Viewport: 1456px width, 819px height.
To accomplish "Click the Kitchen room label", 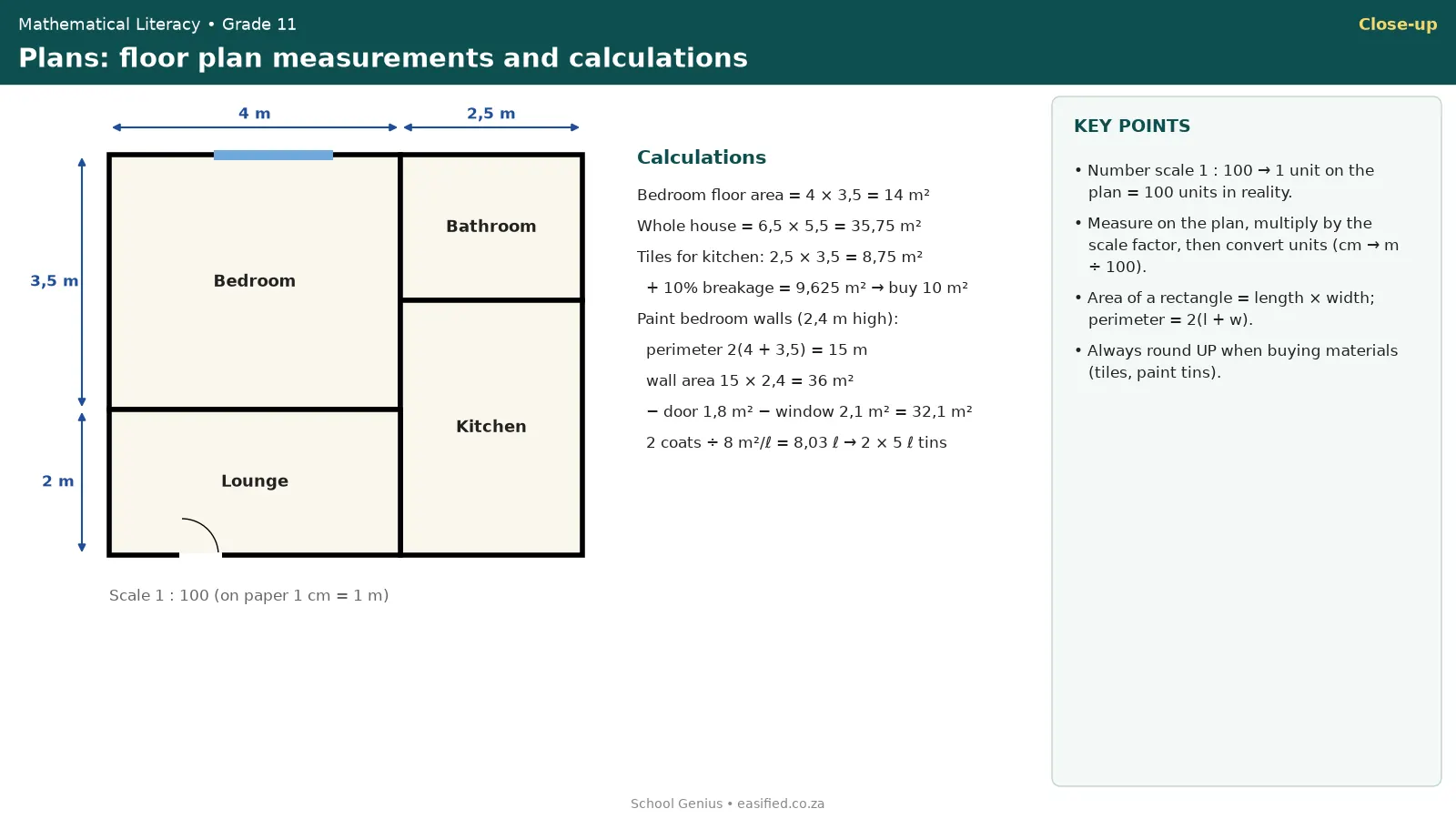I will (x=491, y=427).
